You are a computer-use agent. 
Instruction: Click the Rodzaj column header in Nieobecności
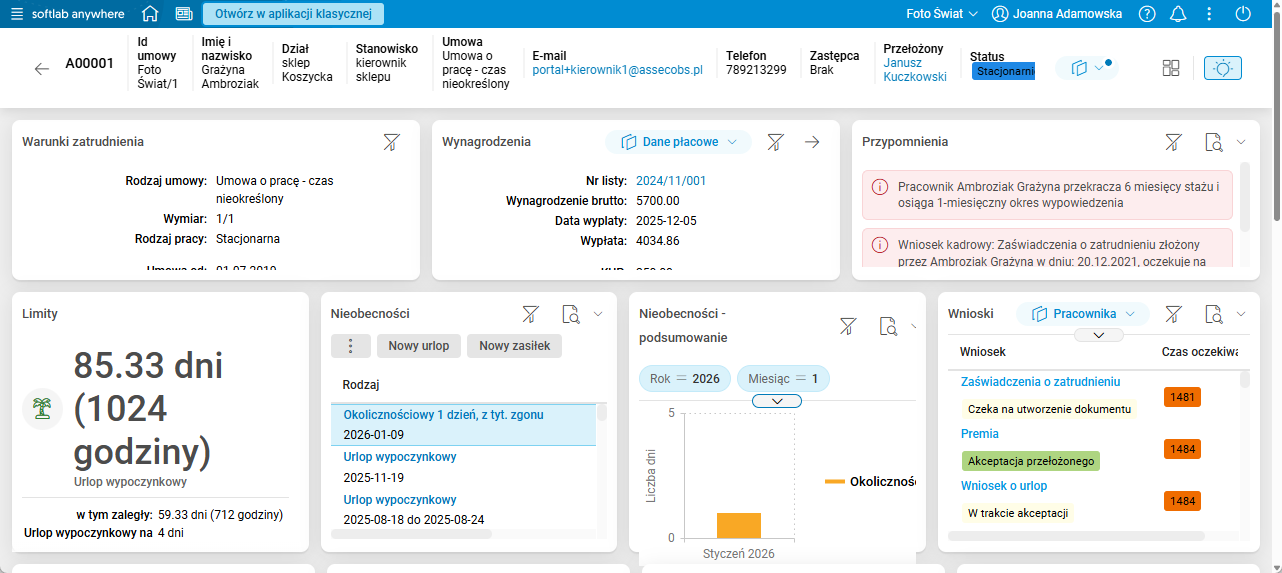(360, 385)
